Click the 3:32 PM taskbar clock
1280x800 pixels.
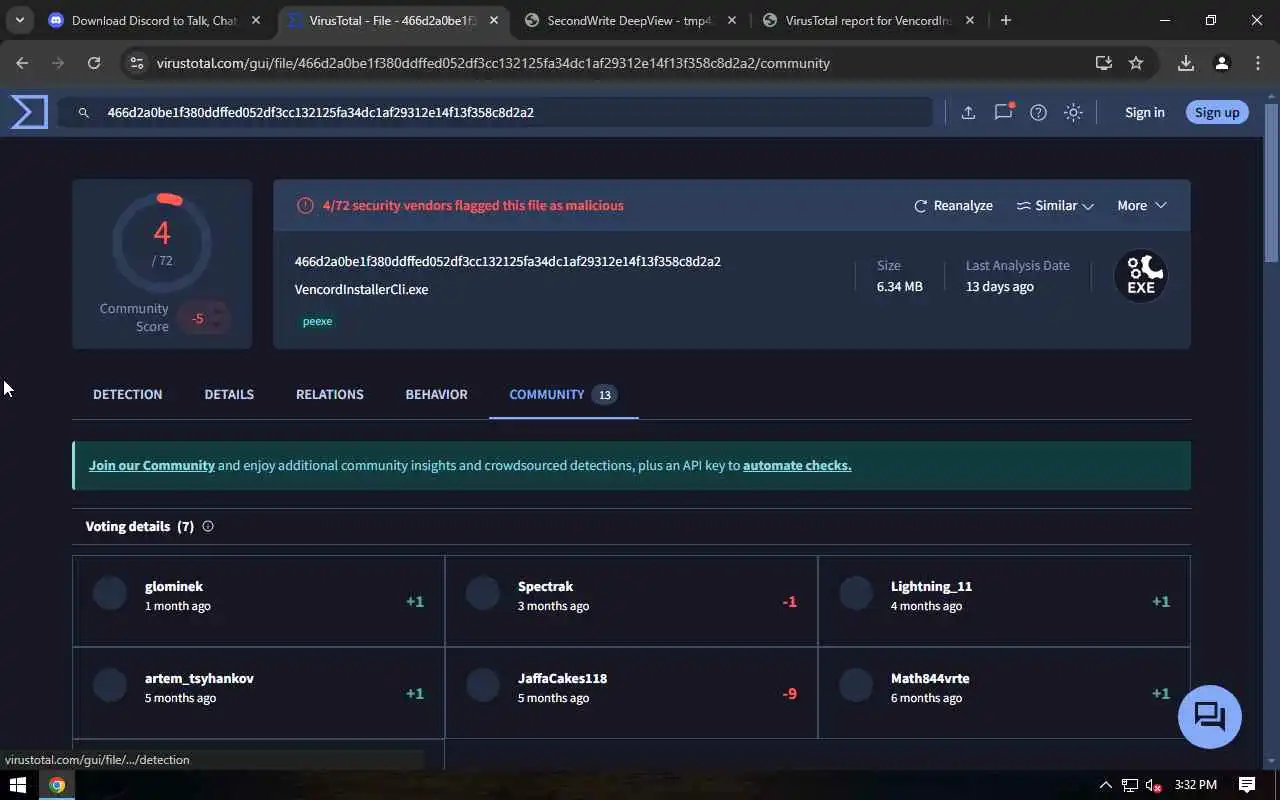(x=1196, y=785)
